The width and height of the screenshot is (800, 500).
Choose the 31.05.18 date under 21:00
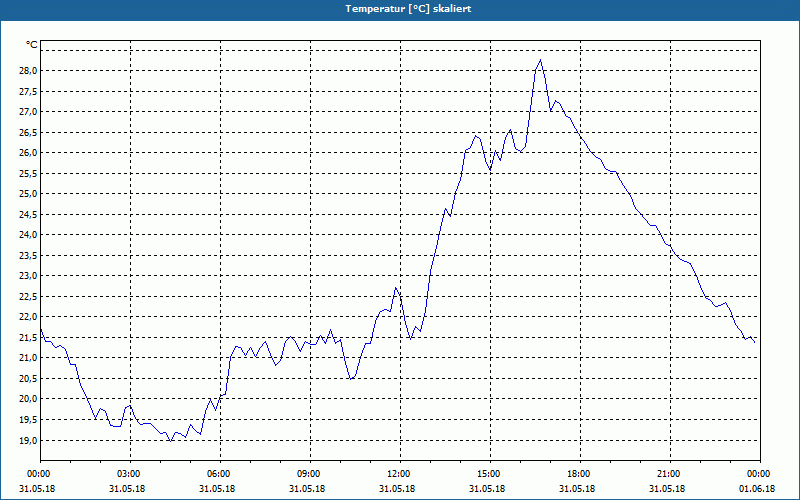tap(667, 488)
